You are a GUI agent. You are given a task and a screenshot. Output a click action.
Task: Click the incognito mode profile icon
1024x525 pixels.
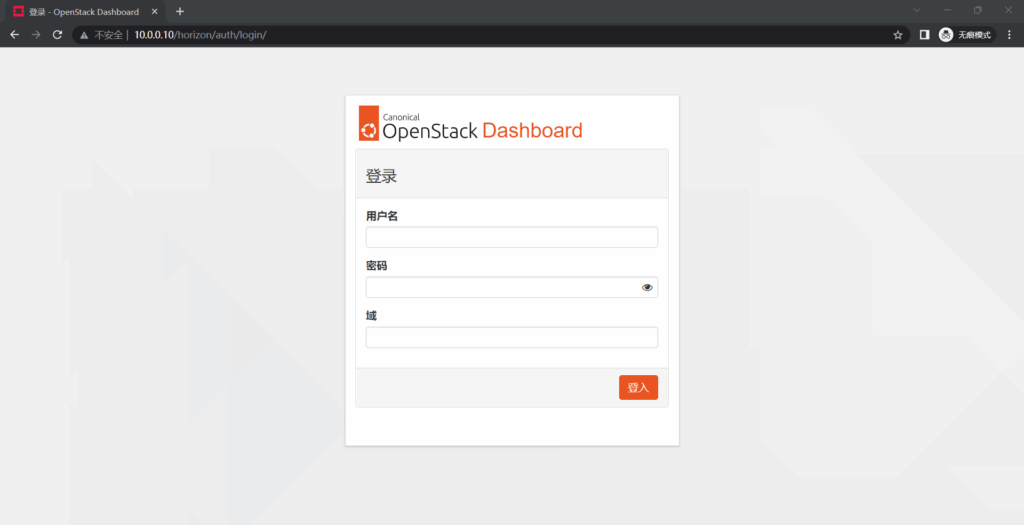pos(946,35)
